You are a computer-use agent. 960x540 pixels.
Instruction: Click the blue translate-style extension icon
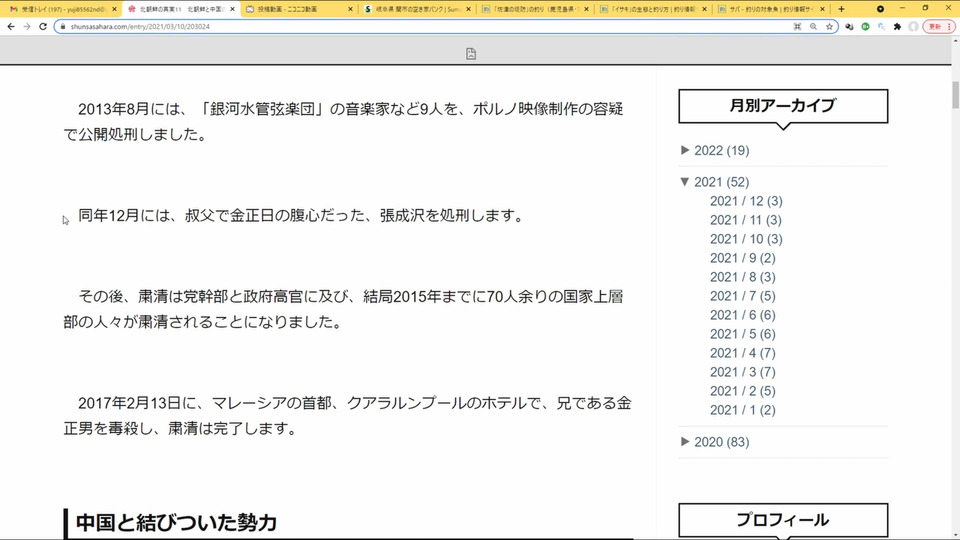pyautogui.click(x=881, y=27)
